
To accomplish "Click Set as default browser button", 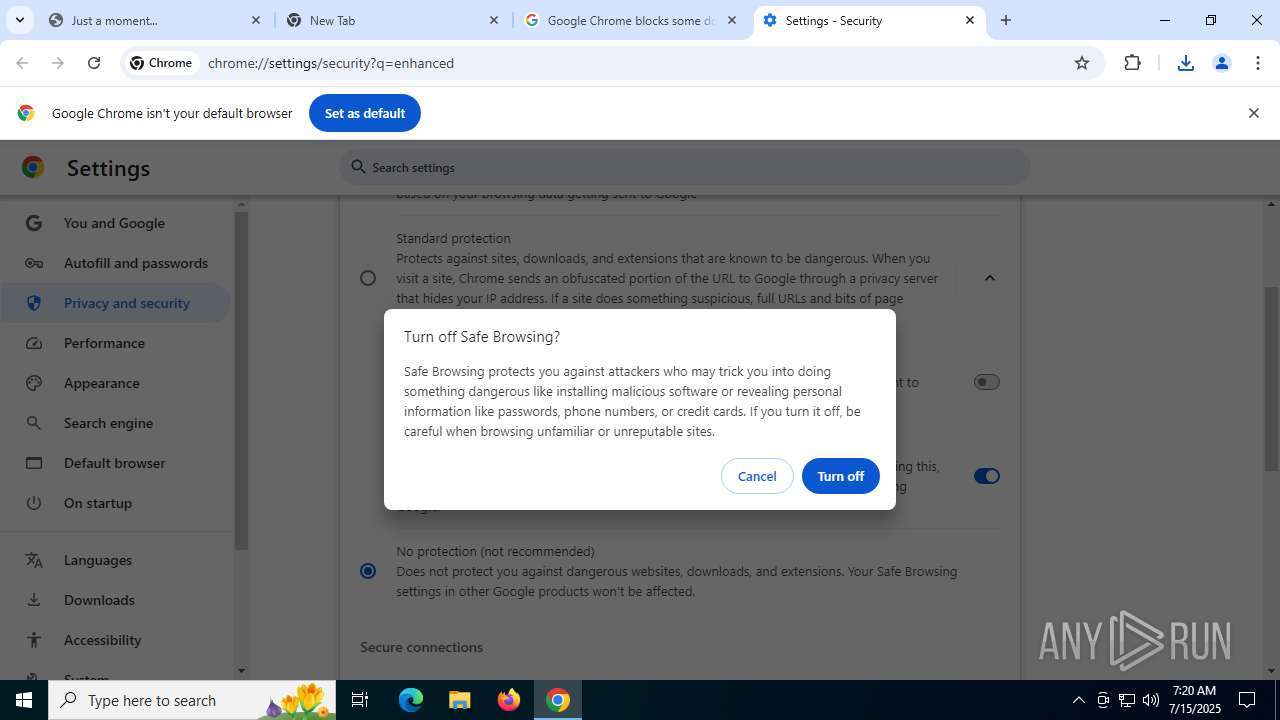I will (x=364, y=113).
